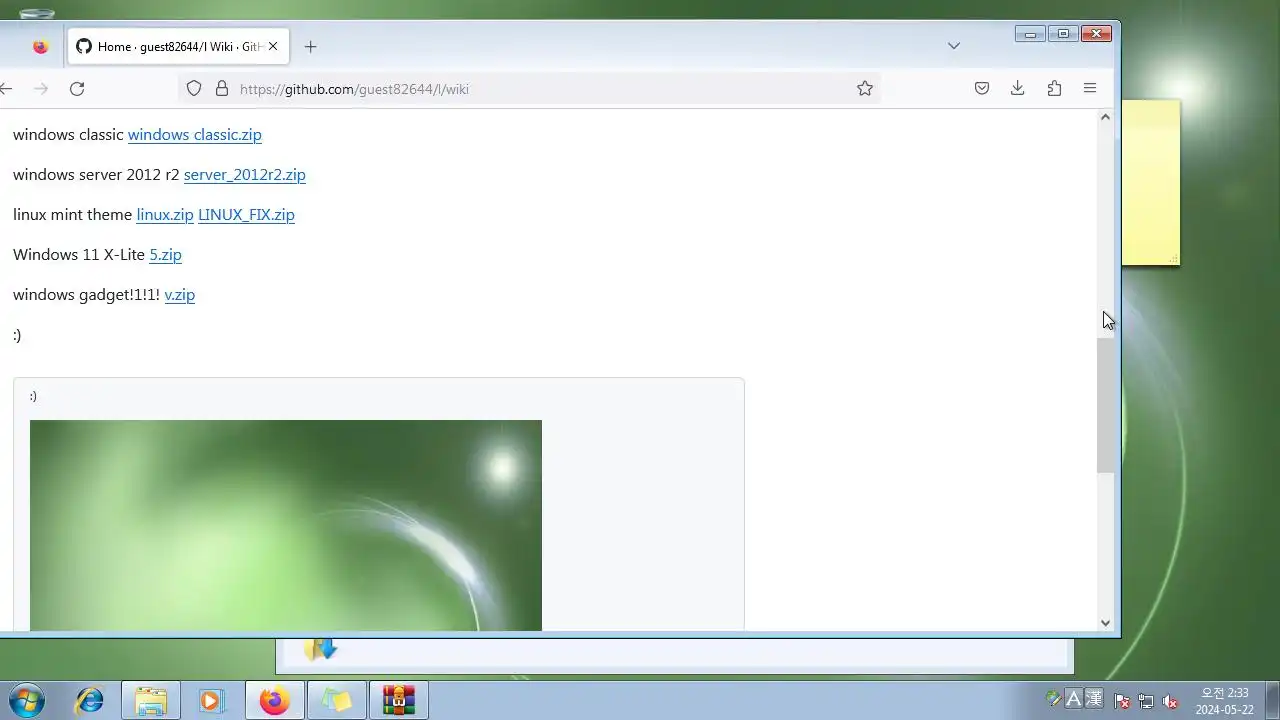Click the 'linux mint theme' text
1280x720 pixels.
tap(73, 215)
